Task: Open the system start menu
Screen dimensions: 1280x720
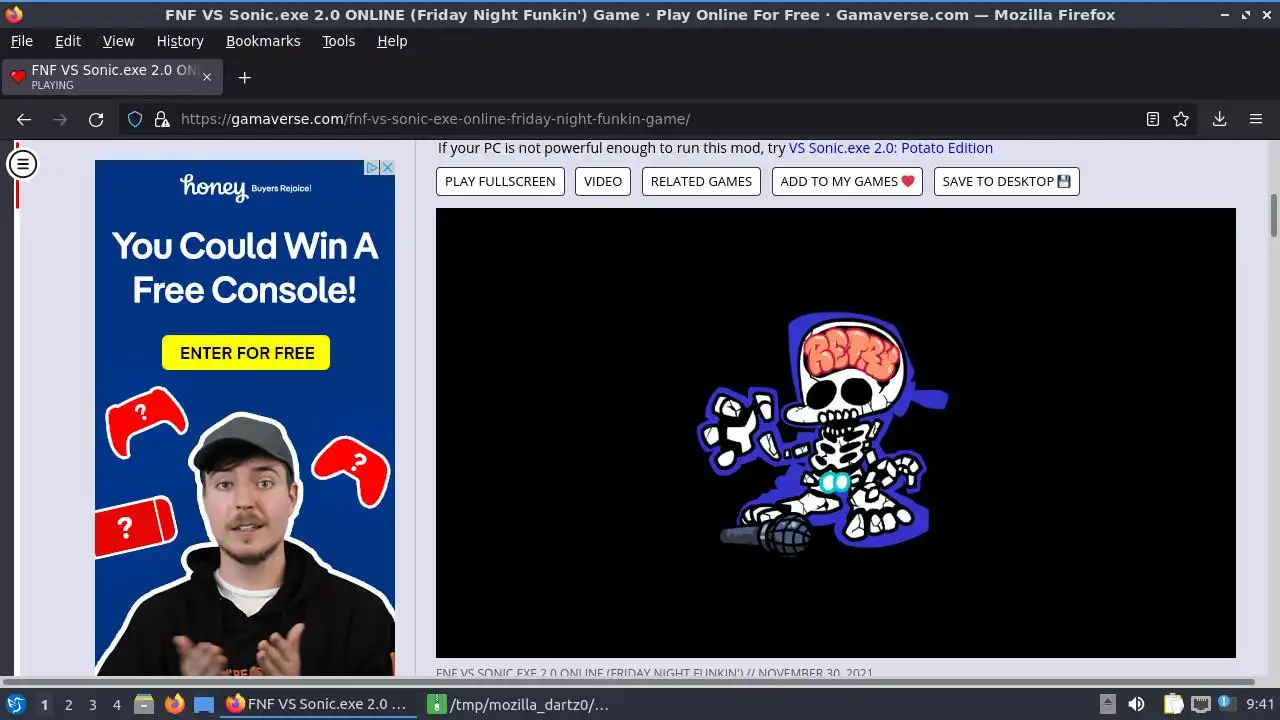Action: coord(15,704)
